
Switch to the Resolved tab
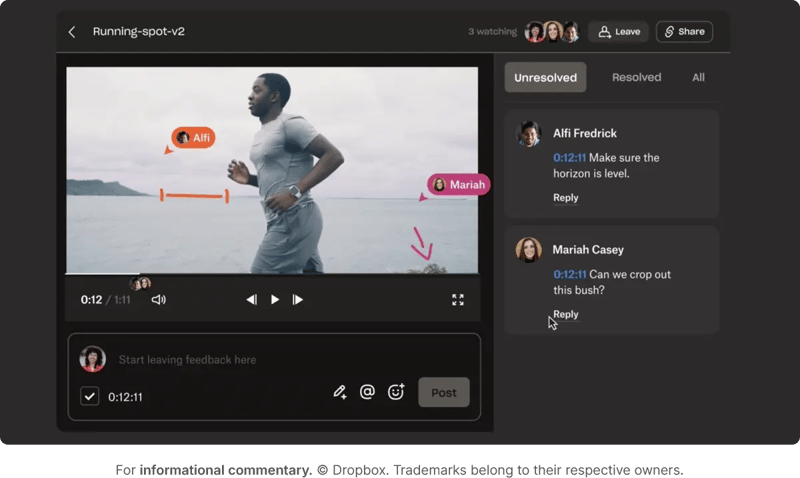[x=636, y=78]
